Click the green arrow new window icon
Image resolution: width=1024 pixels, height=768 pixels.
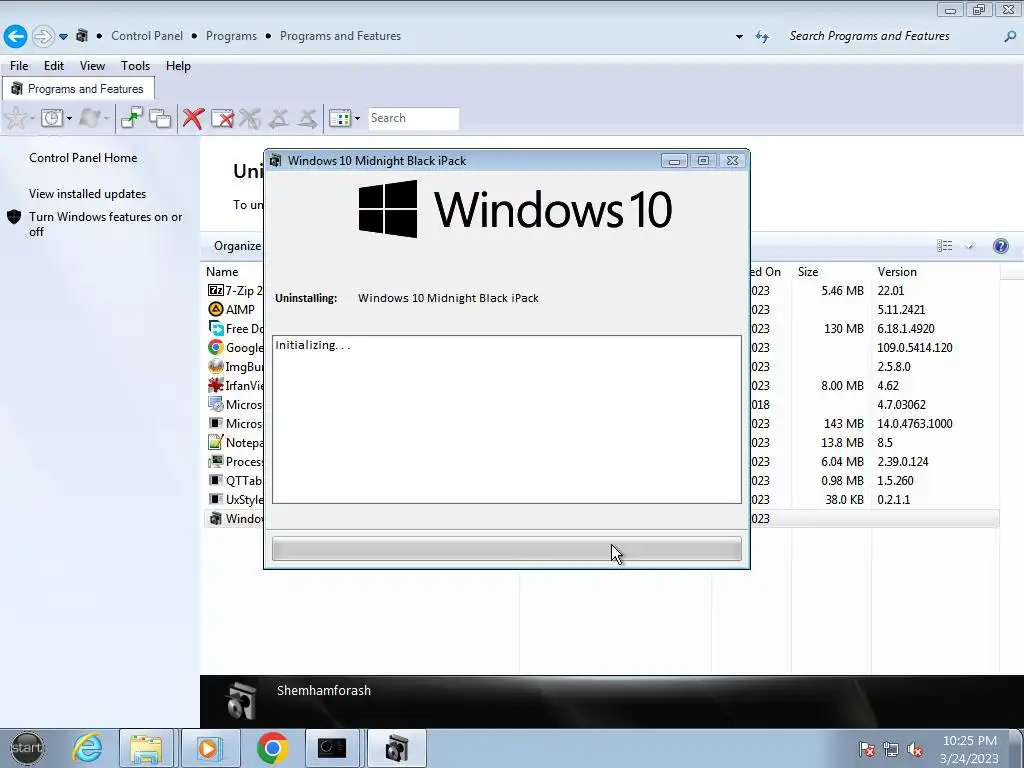pyautogui.click(x=131, y=118)
